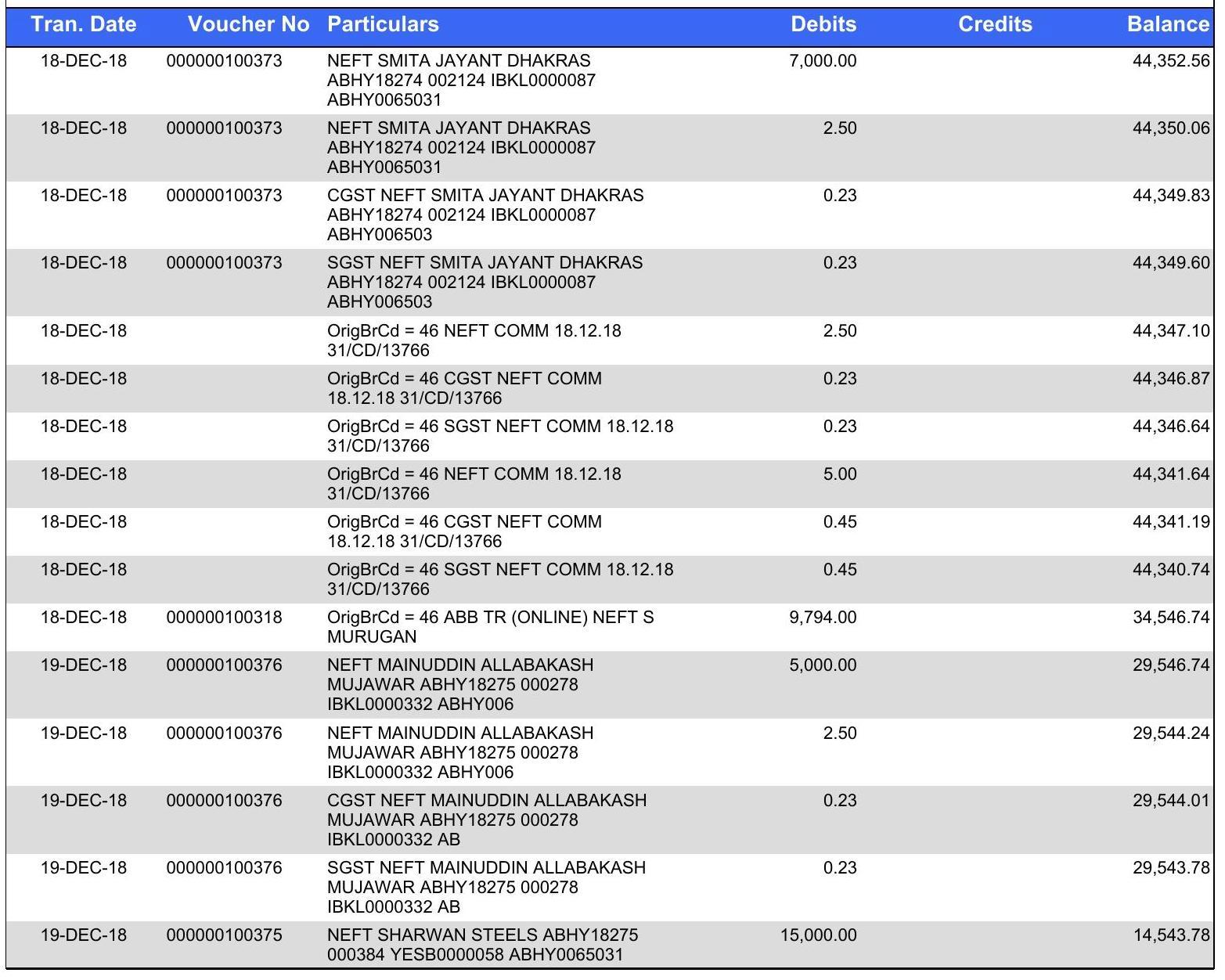Select voucher 000000100376 beside 5,000.00 debit
Image resolution: width=1225 pixels, height=980 pixels.
(224, 665)
